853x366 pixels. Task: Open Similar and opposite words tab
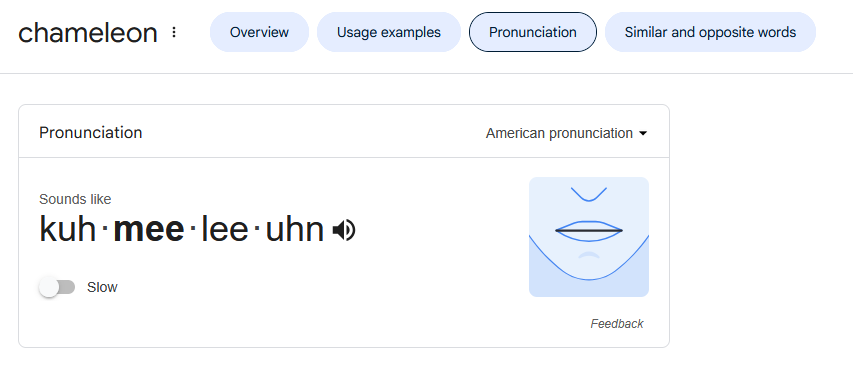[710, 32]
